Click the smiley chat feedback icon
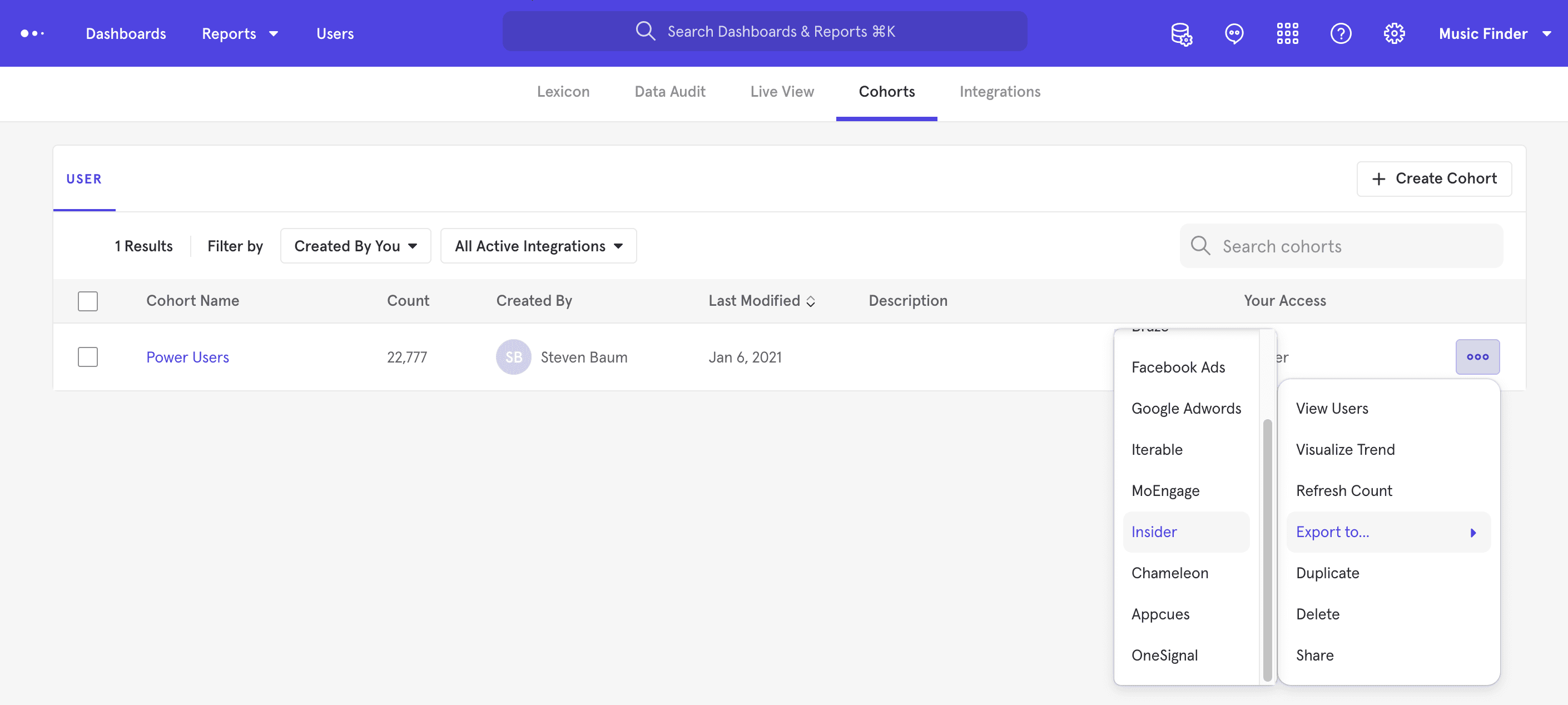This screenshot has height=705, width=1568. [x=1234, y=33]
